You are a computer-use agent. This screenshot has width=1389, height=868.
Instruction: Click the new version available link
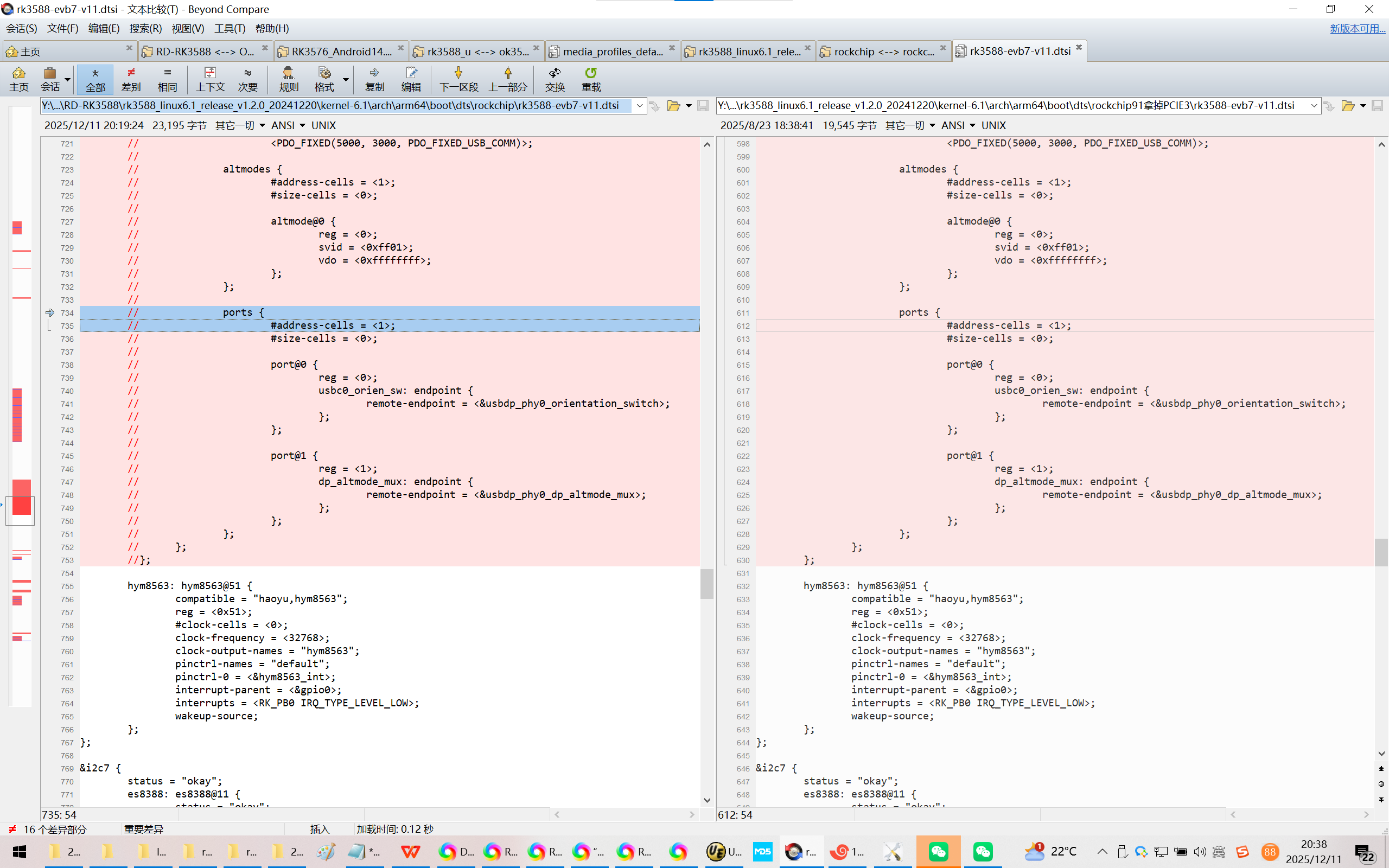coord(1357,28)
